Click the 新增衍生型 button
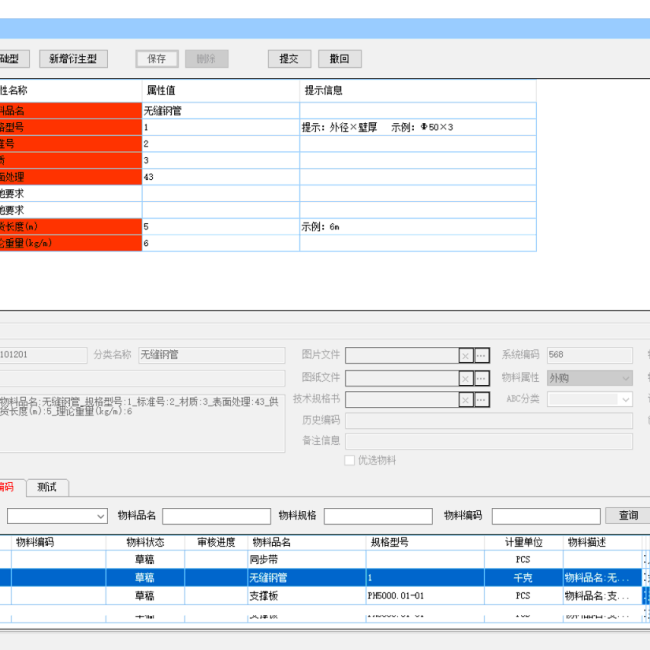 pos(73,59)
